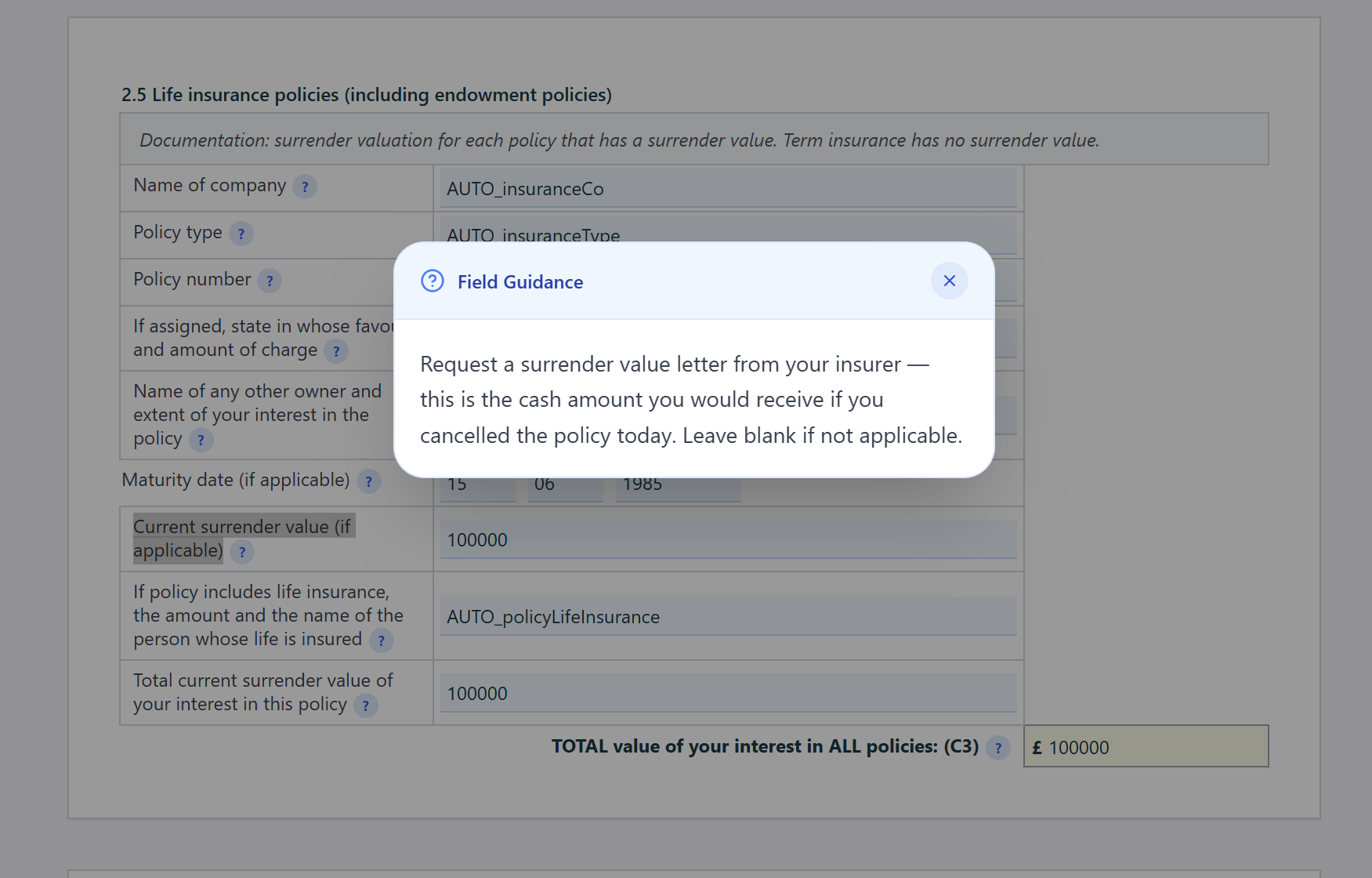
Task: Open help for amount of charge field
Action: [x=336, y=351]
